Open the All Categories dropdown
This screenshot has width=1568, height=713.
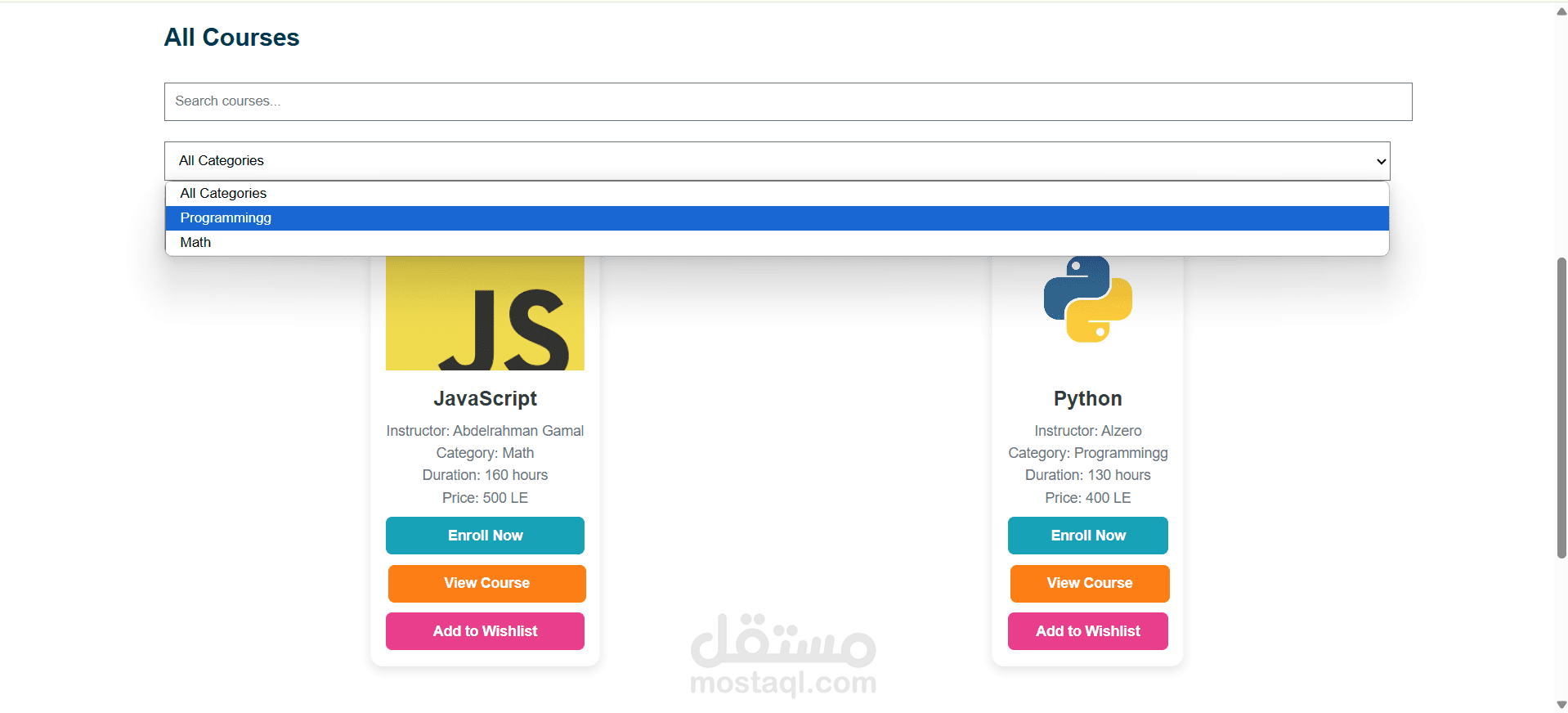coord(777,161)
